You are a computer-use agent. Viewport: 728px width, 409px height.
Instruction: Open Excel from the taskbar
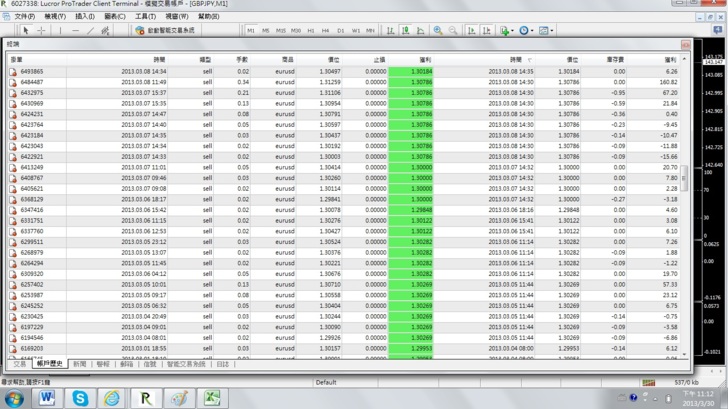212,398
